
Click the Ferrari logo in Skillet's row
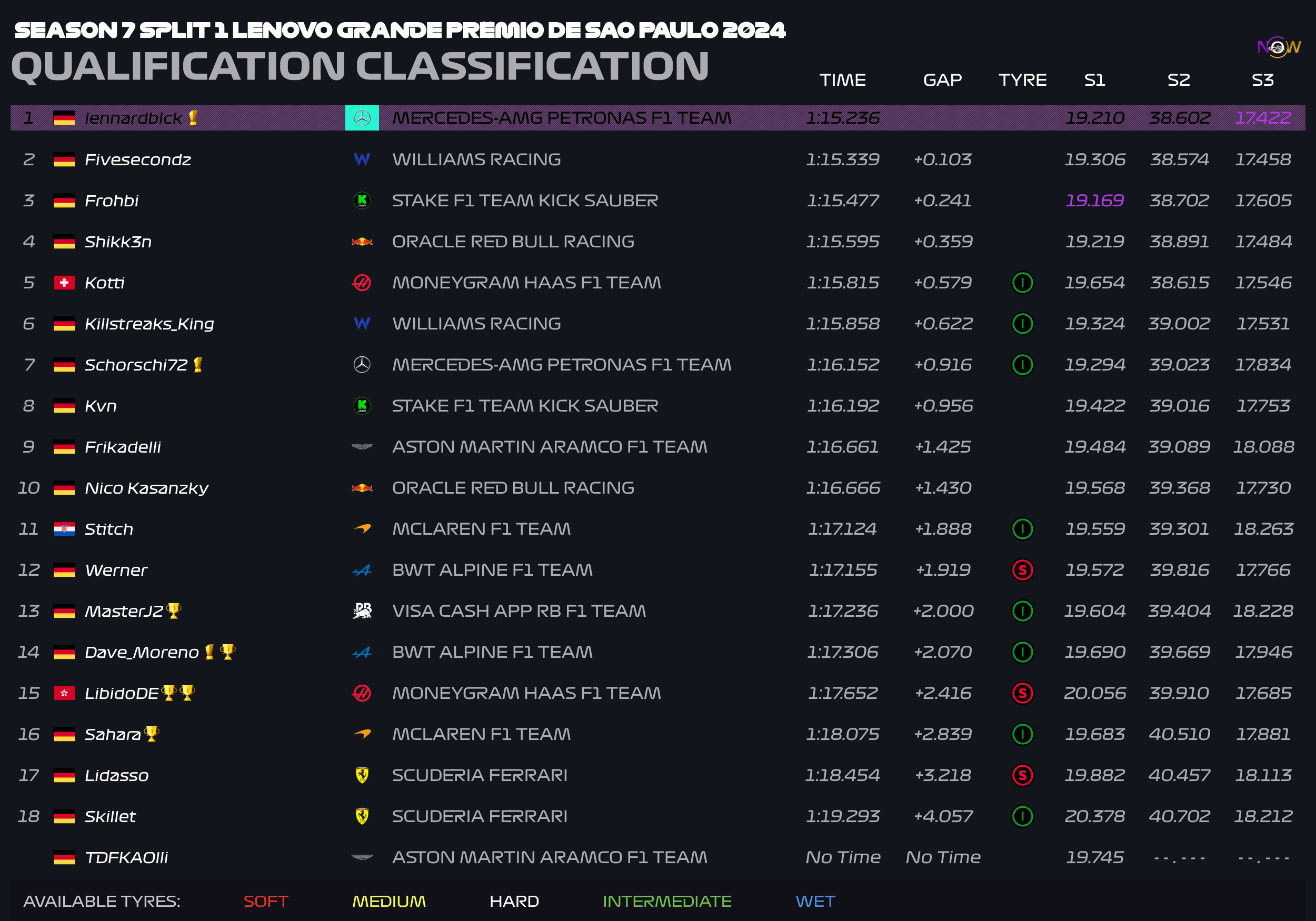tap(362, 816)
